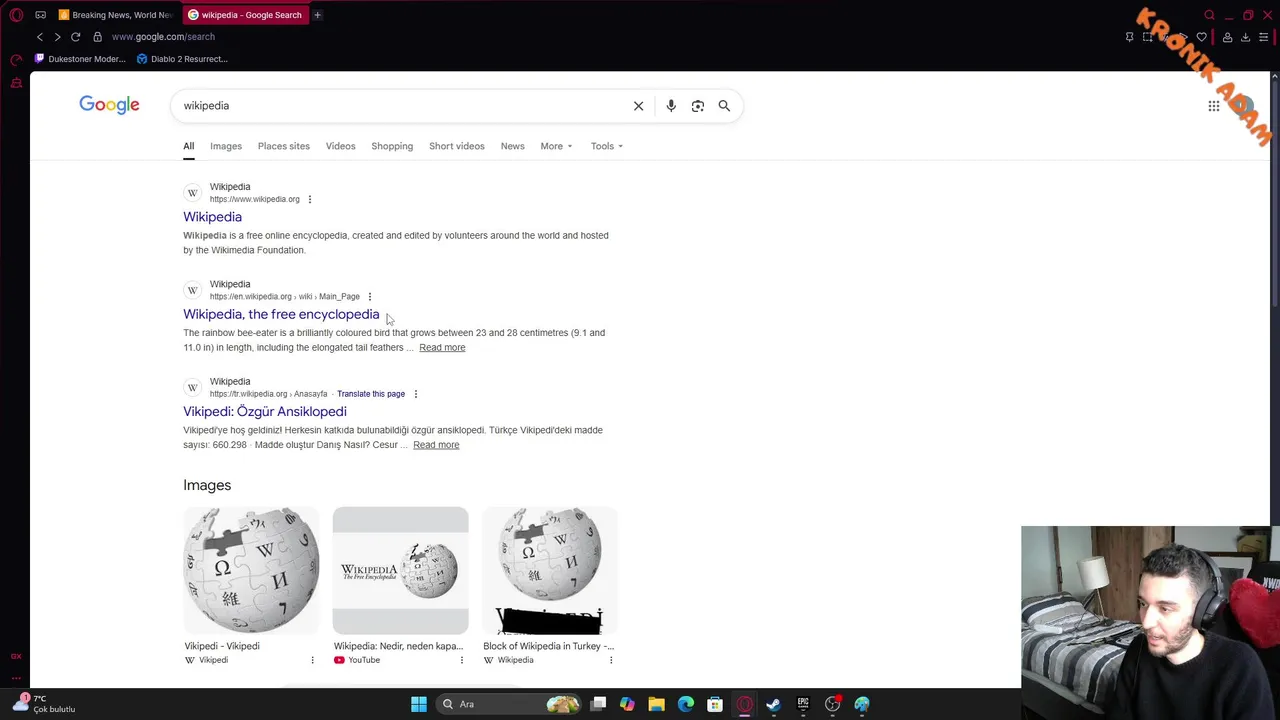The height and width of the screenshot is (720, 1280).
Task: Click the Google logo
Action: click(109, 105)
